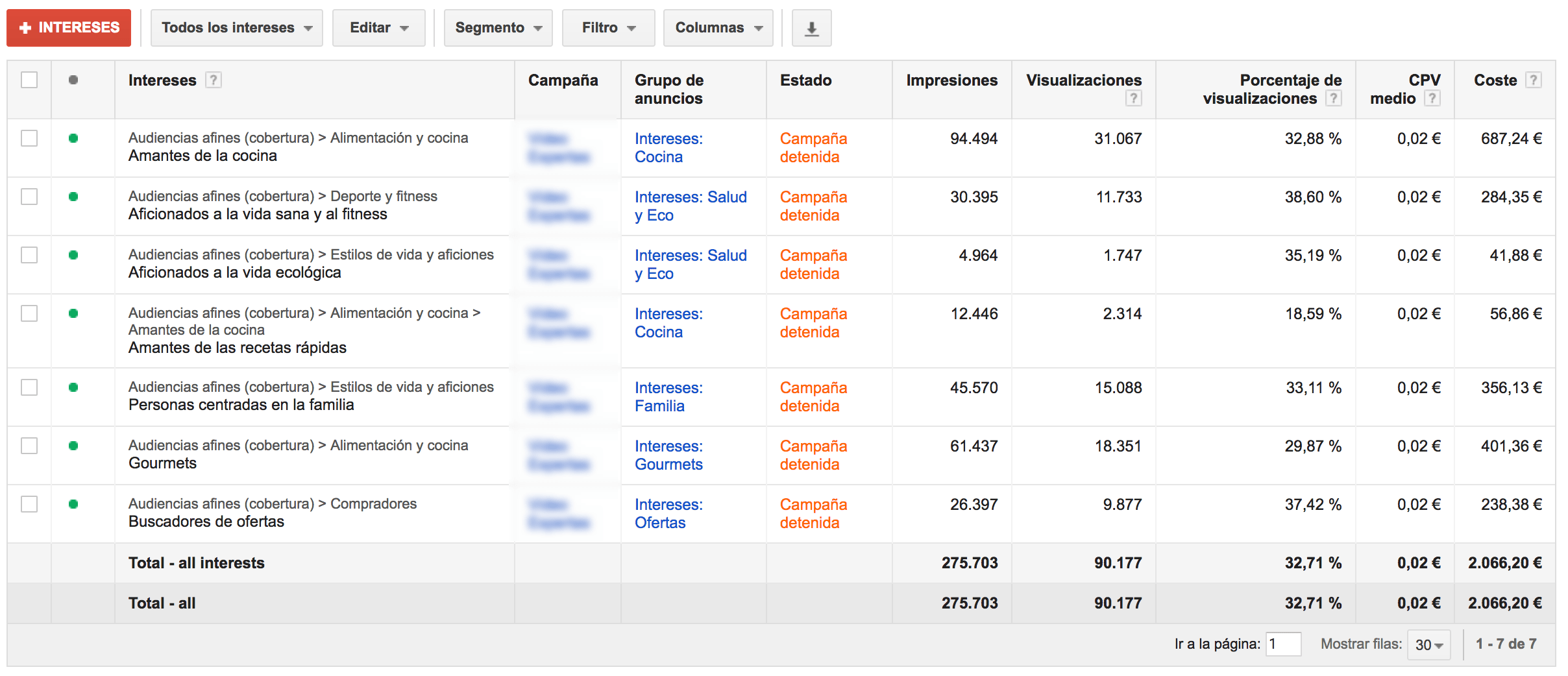Open help icon next to Coste header
Viewport: 1568px width, 676px height.
(1533, 80)
